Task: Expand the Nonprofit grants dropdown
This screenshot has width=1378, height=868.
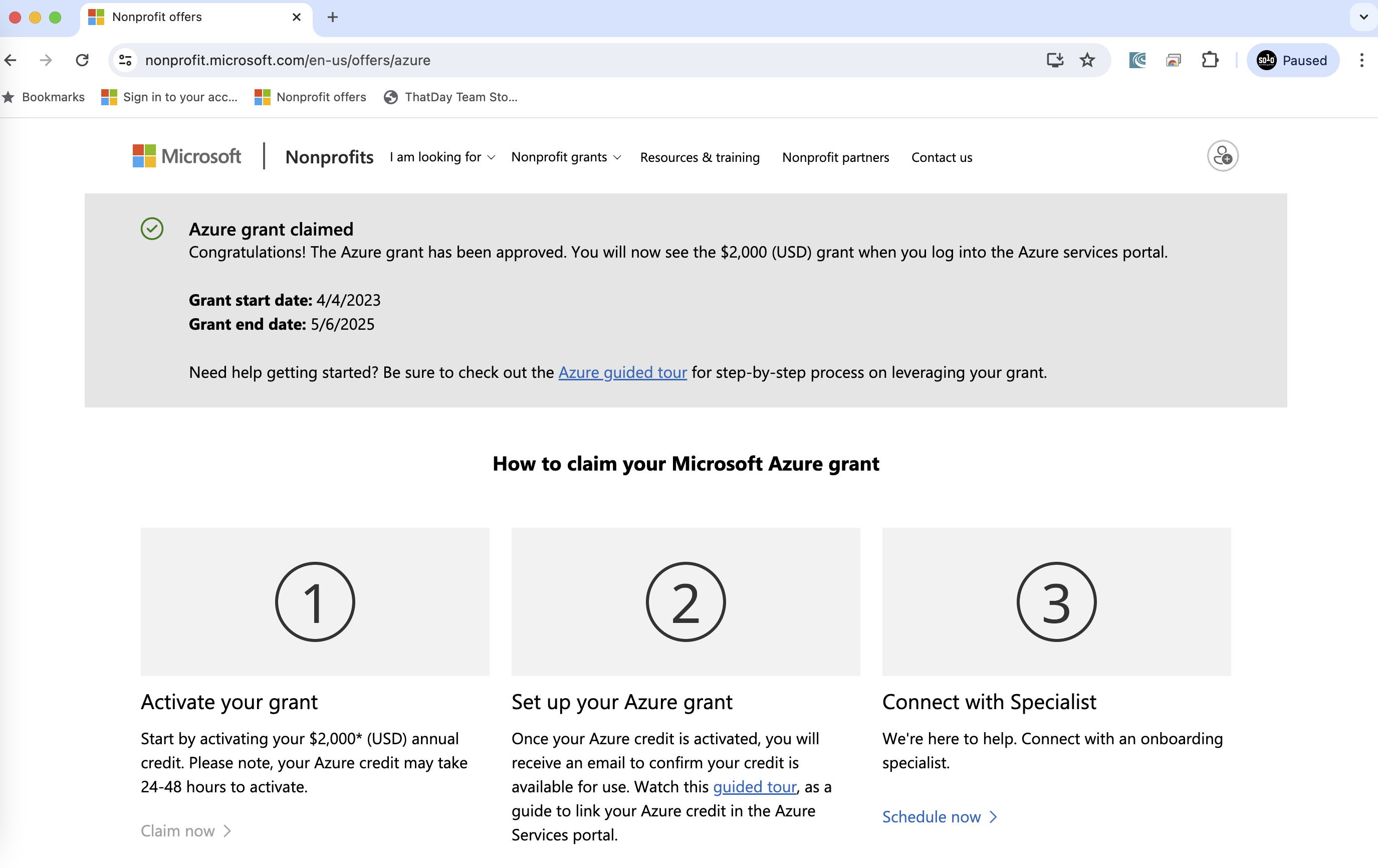Action: pyautogui.click(x=565, y=157)
